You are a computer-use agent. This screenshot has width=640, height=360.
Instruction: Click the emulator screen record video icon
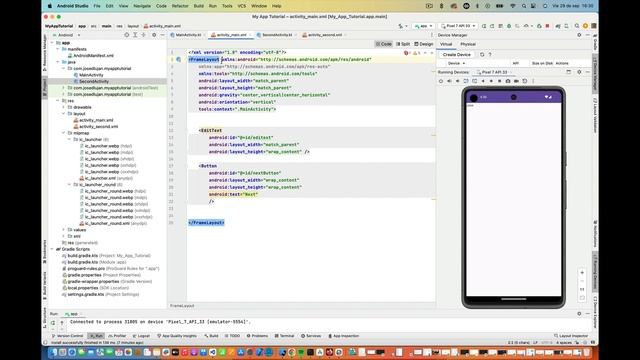516,81
